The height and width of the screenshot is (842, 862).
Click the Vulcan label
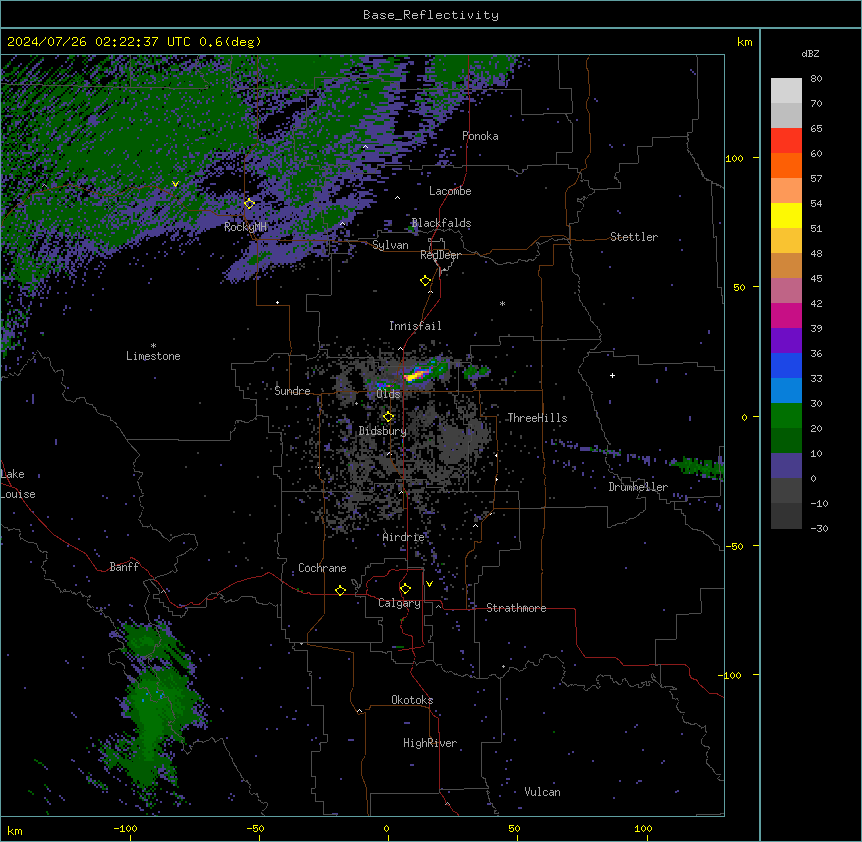tap(543, 792)
